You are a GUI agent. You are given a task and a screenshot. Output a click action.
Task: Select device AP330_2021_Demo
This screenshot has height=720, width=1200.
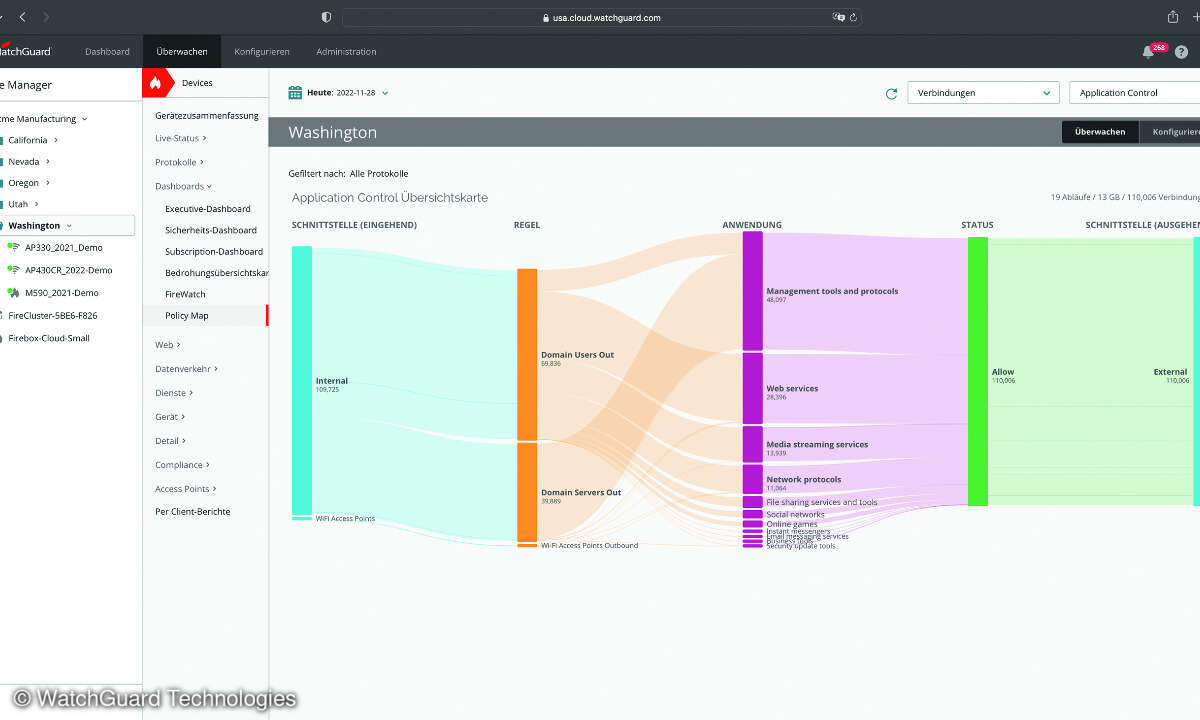pyautogui.click(x=63, y=247)
